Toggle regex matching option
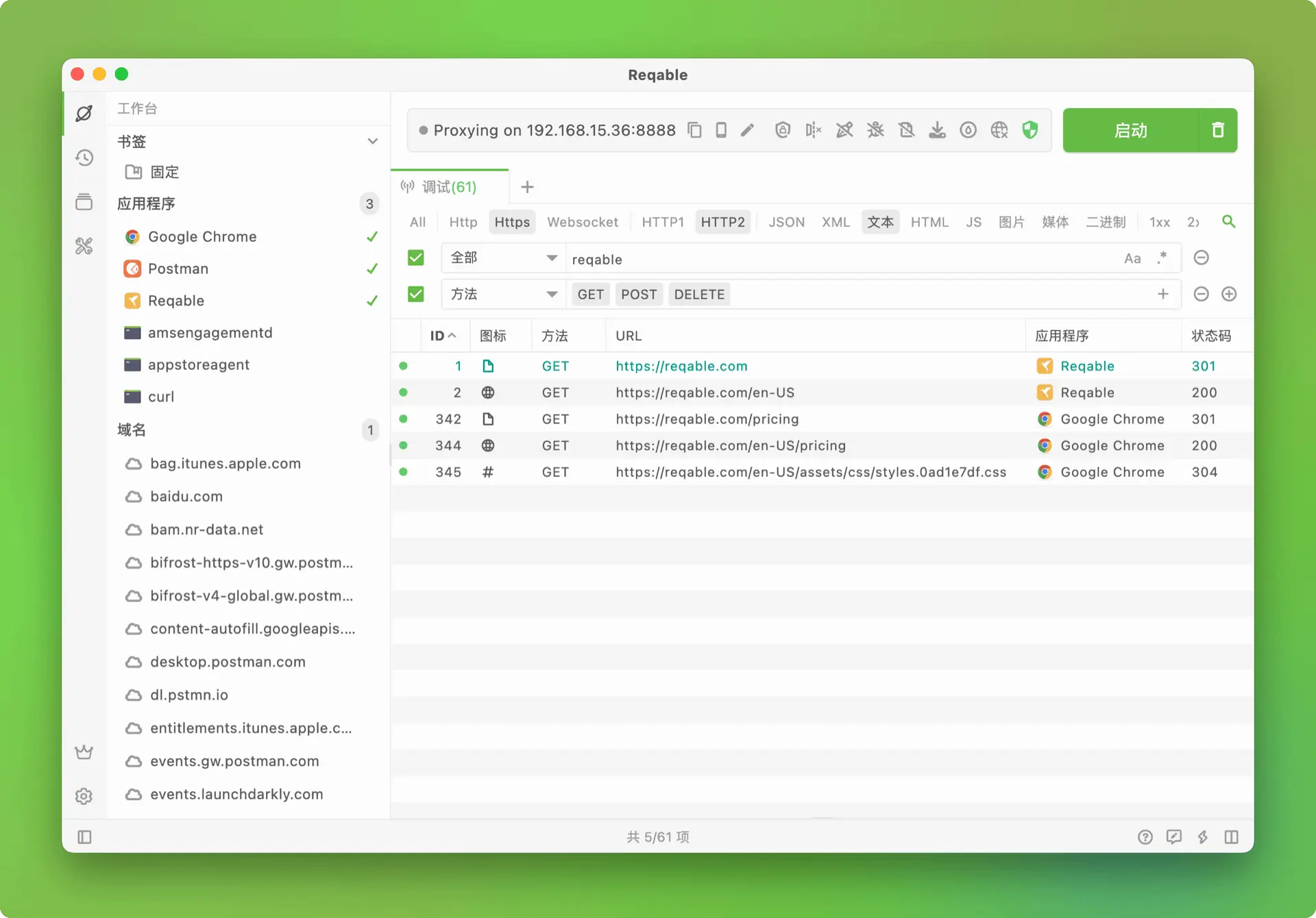Image resolution: width=1316 pixels, height=918 pixels. [x=1162, y=258]
